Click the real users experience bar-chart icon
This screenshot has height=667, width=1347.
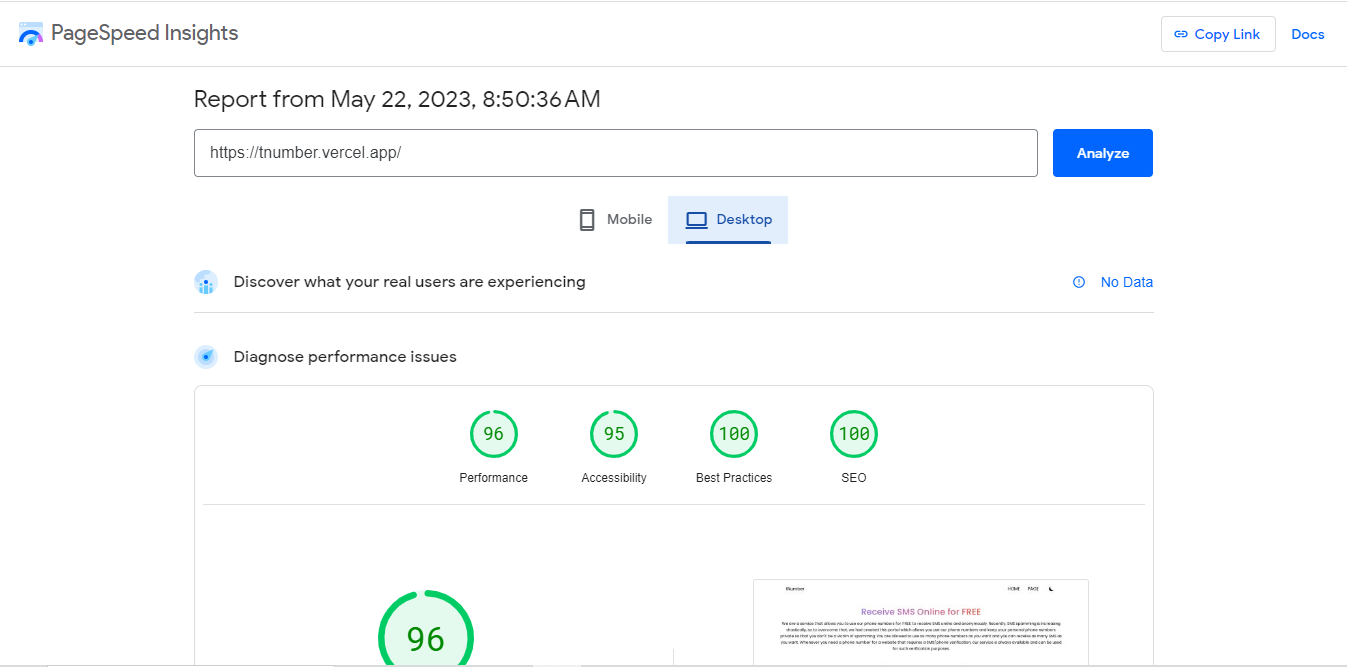click(x=206, y=282)
